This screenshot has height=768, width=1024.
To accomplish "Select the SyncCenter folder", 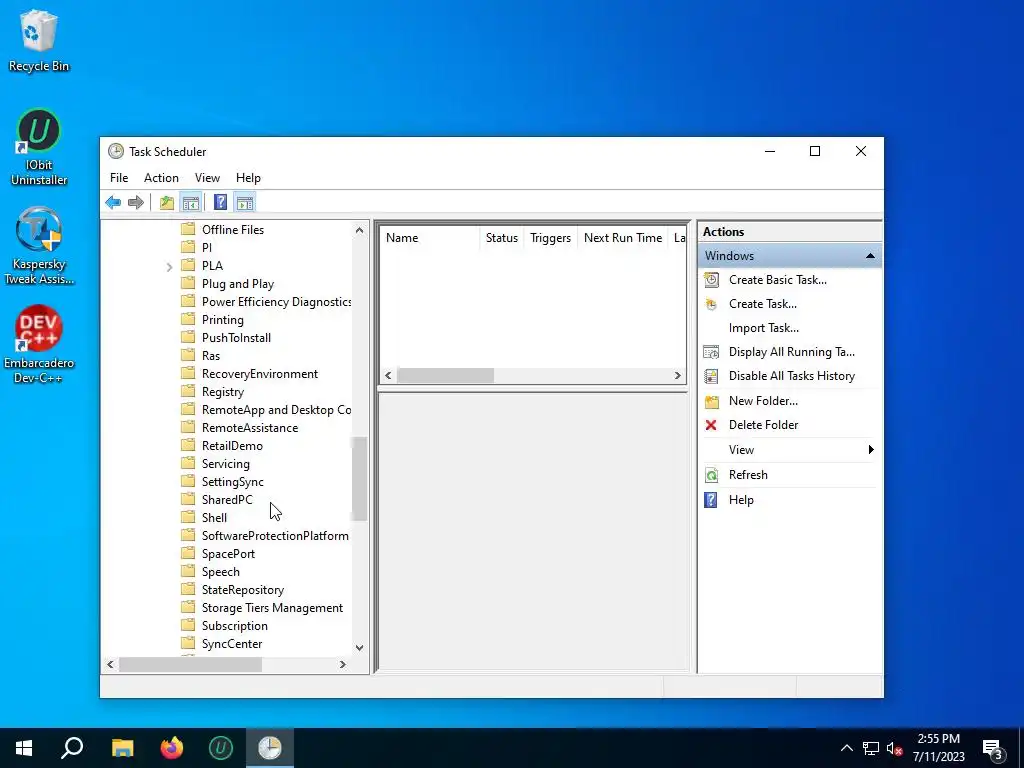I will pyautogui.click(x=232, y=644).
